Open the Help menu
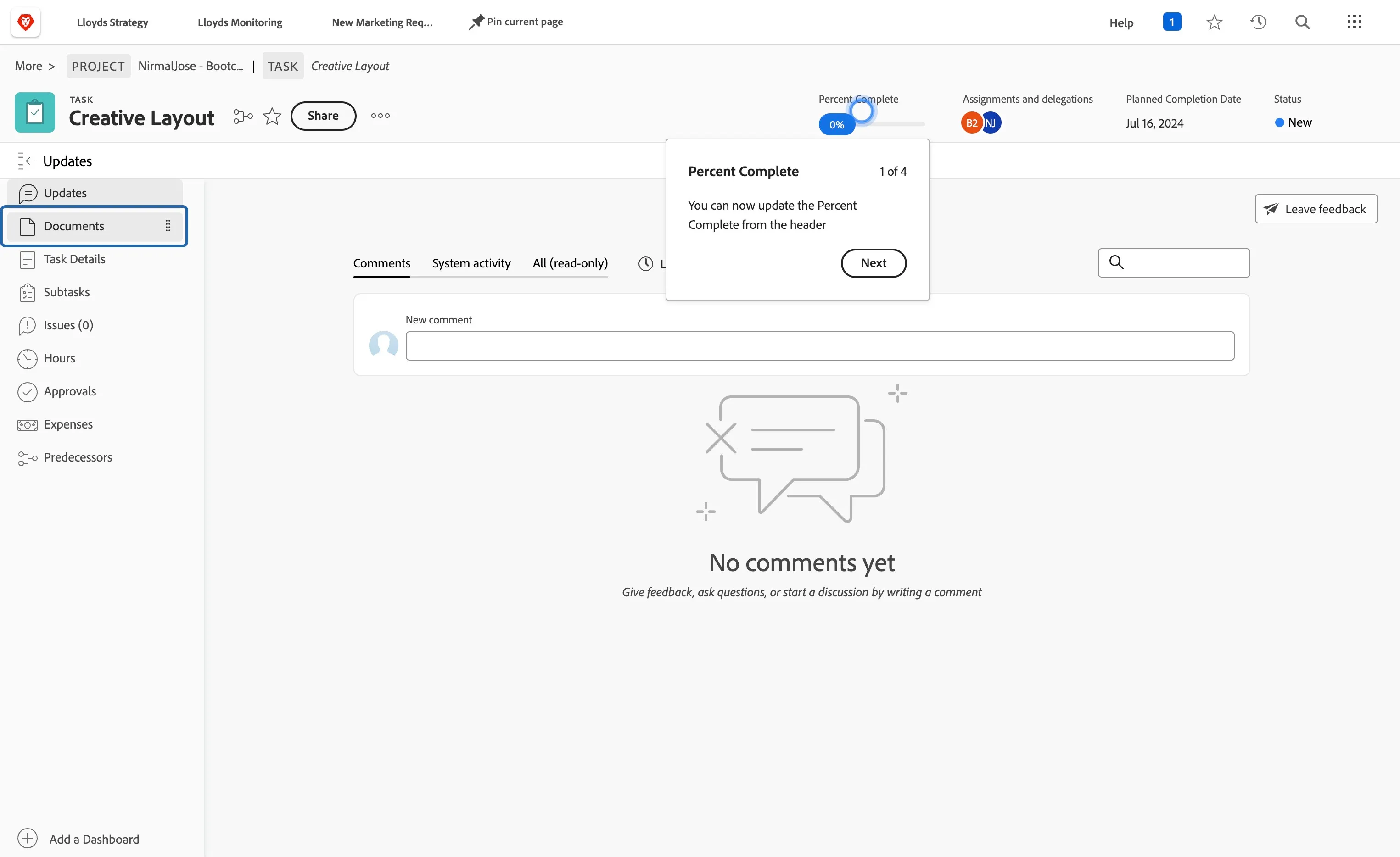Viewport: 1400px width, 857px height. (1120, 23)
